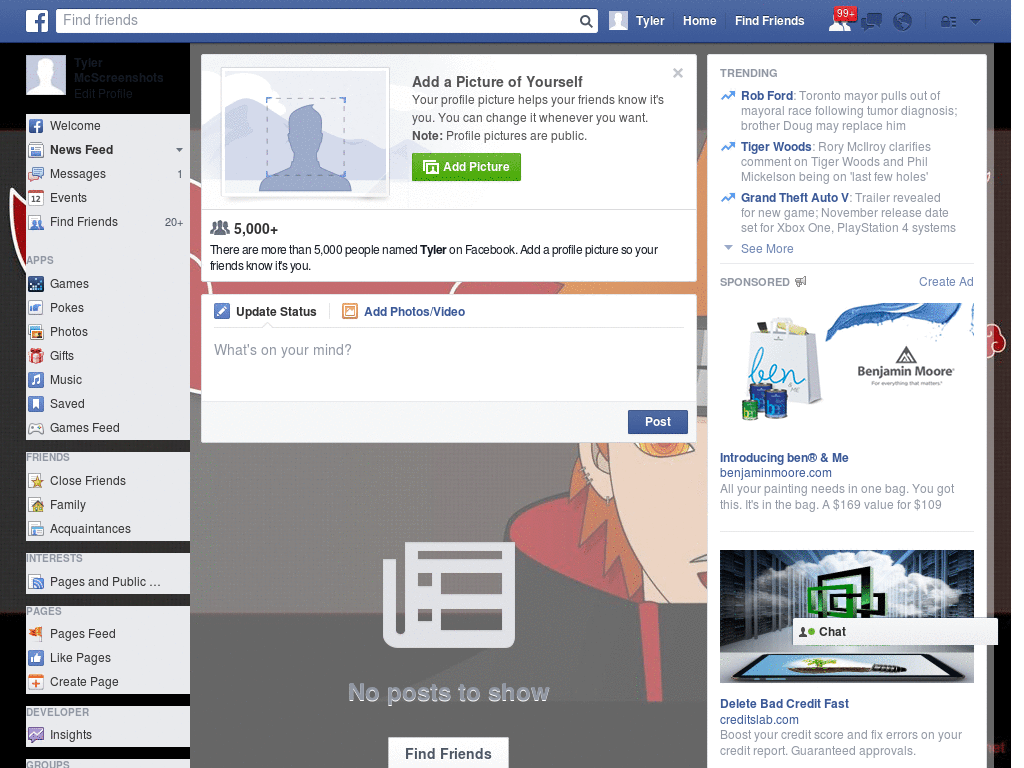
Task: Click the Find Friends button below No posts
Action: point(448,753)
